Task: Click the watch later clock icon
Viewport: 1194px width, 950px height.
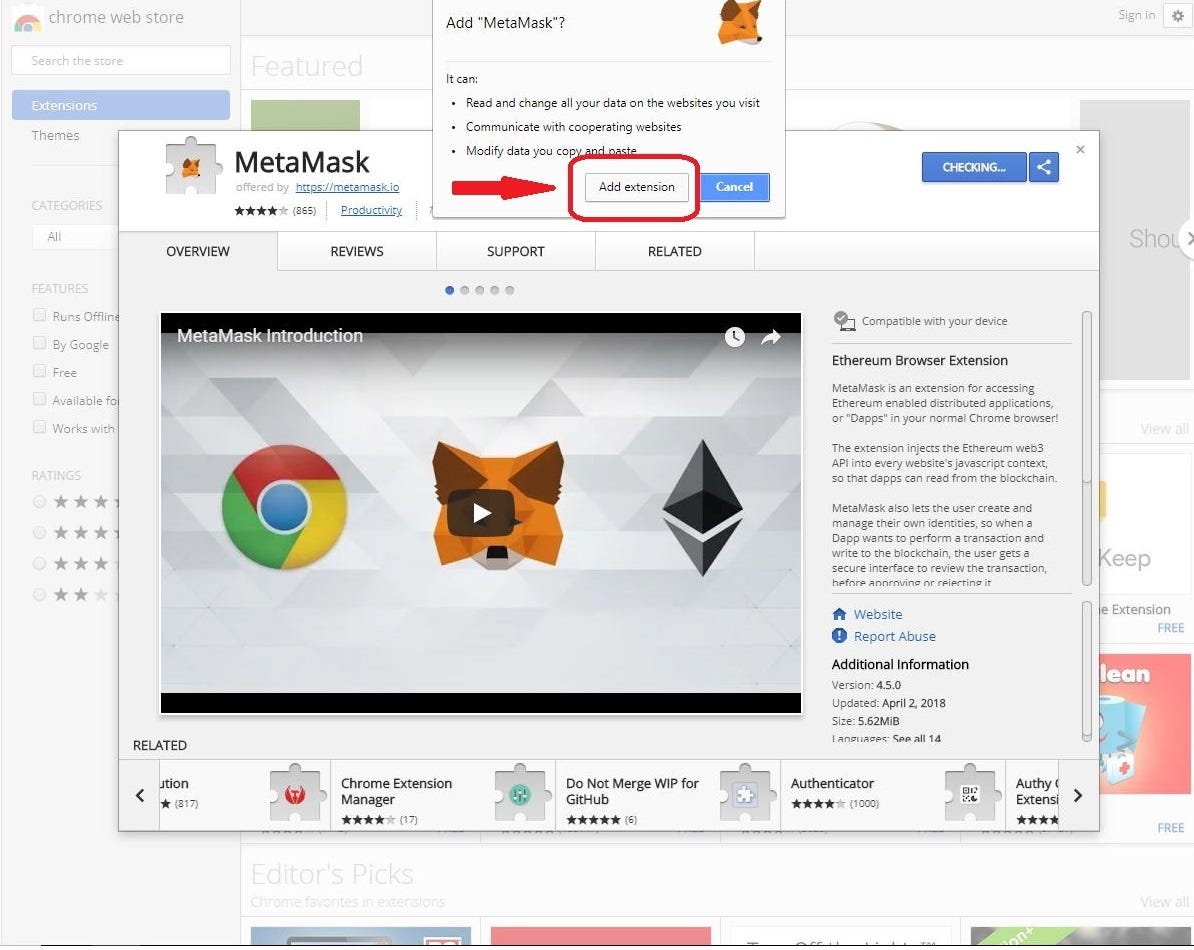Action: (734, 337)
